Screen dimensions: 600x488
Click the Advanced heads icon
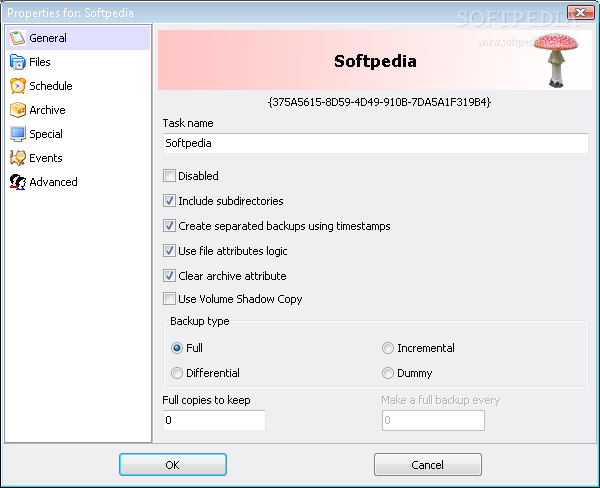[x=18, y=182]
